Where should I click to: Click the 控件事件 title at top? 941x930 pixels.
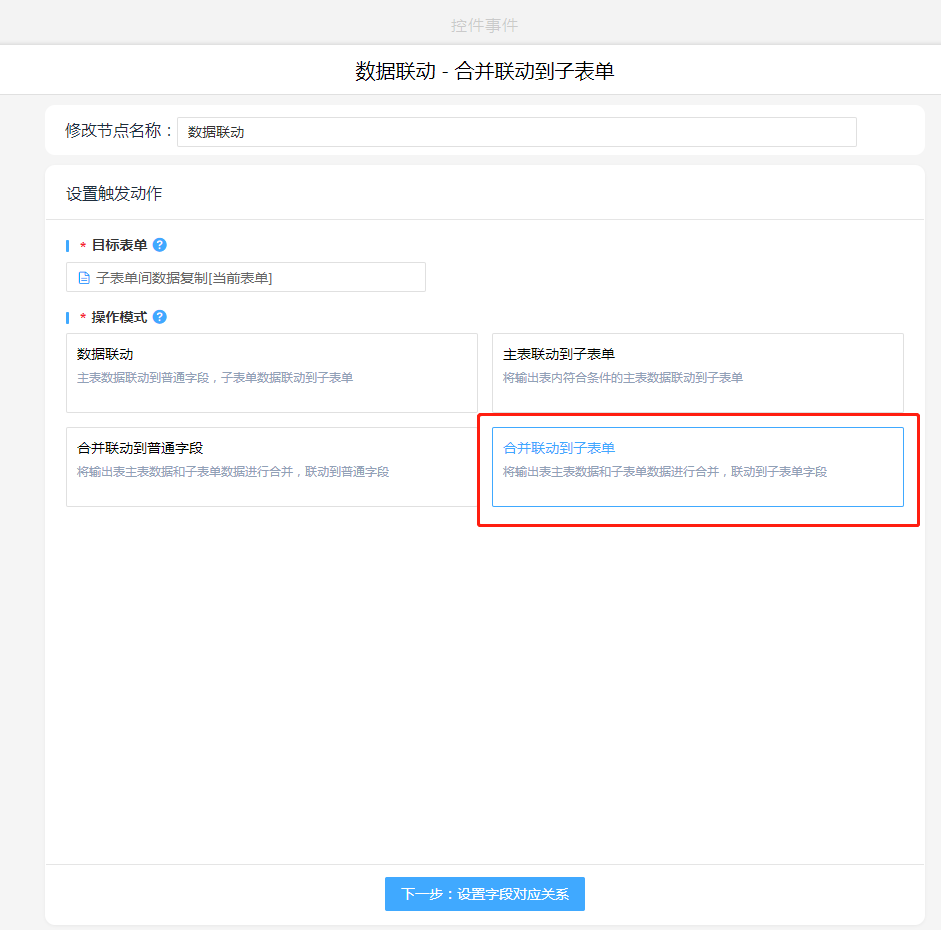484,25
